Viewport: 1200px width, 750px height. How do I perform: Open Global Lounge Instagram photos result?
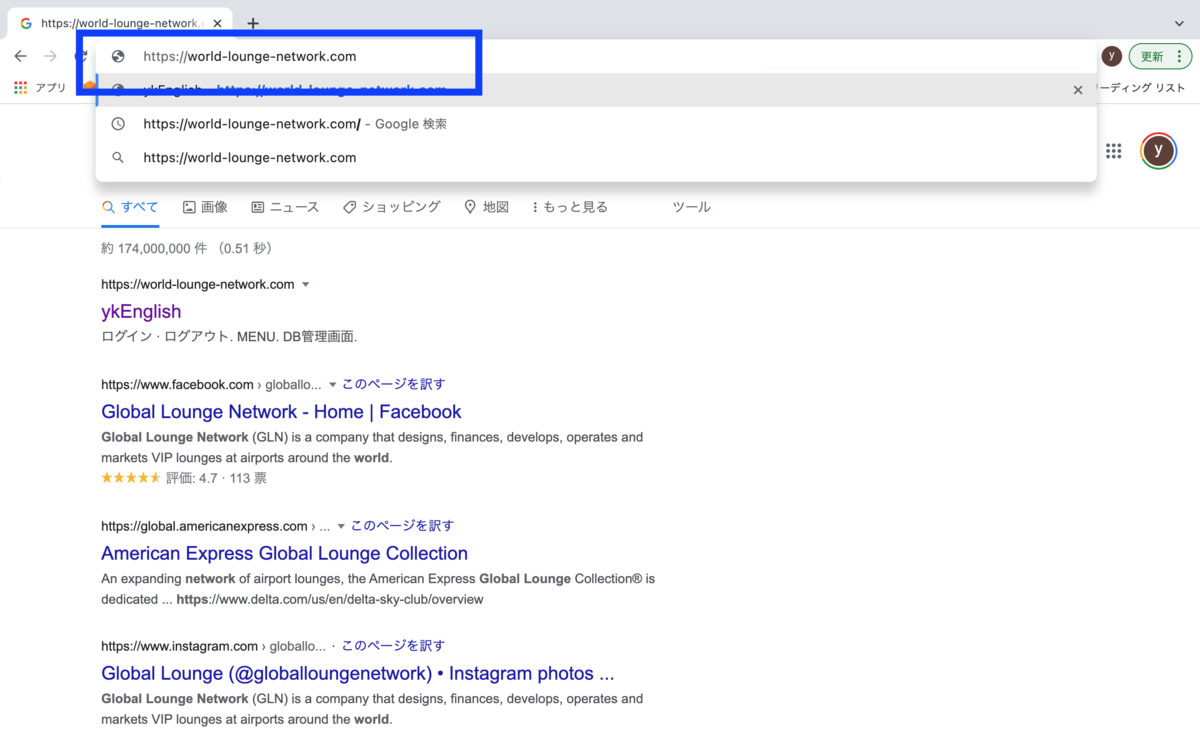[357, 674]
